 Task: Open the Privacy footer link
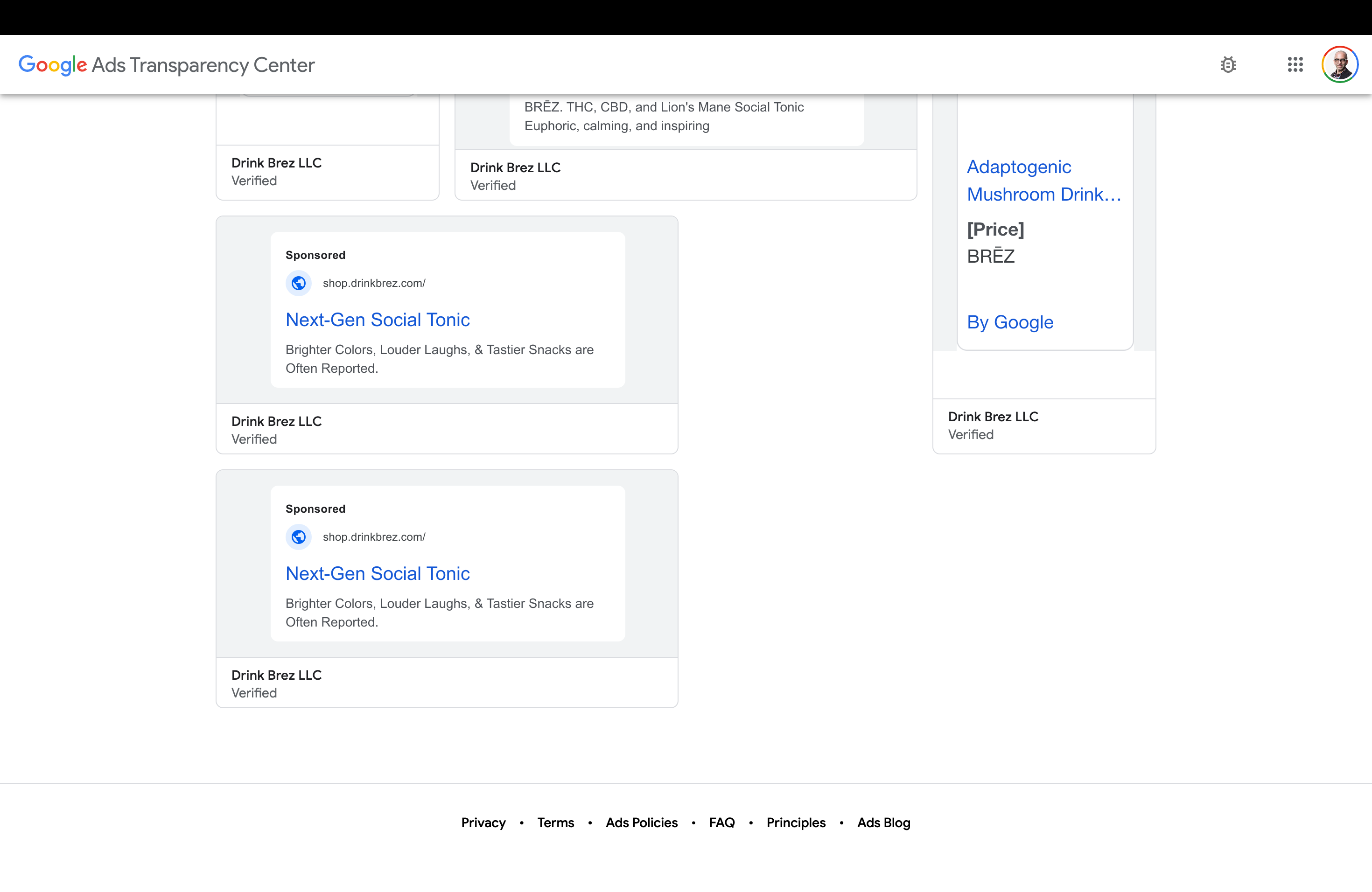click(483, 822)
